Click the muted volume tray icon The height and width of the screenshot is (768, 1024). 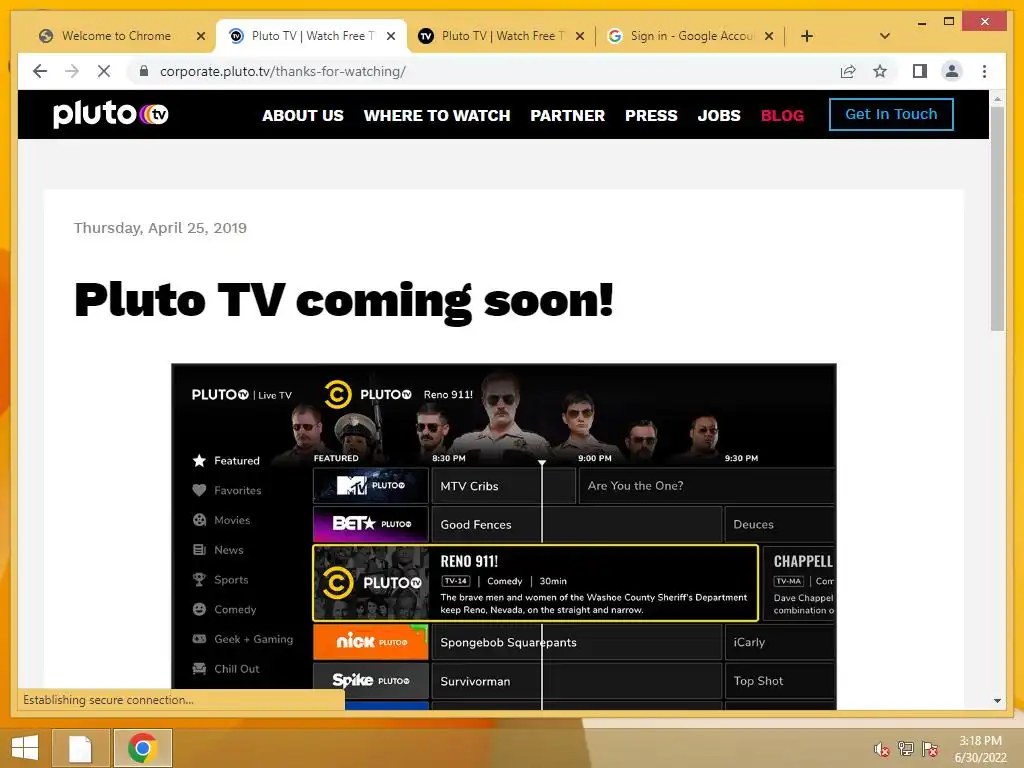click(x=882, y=749)
